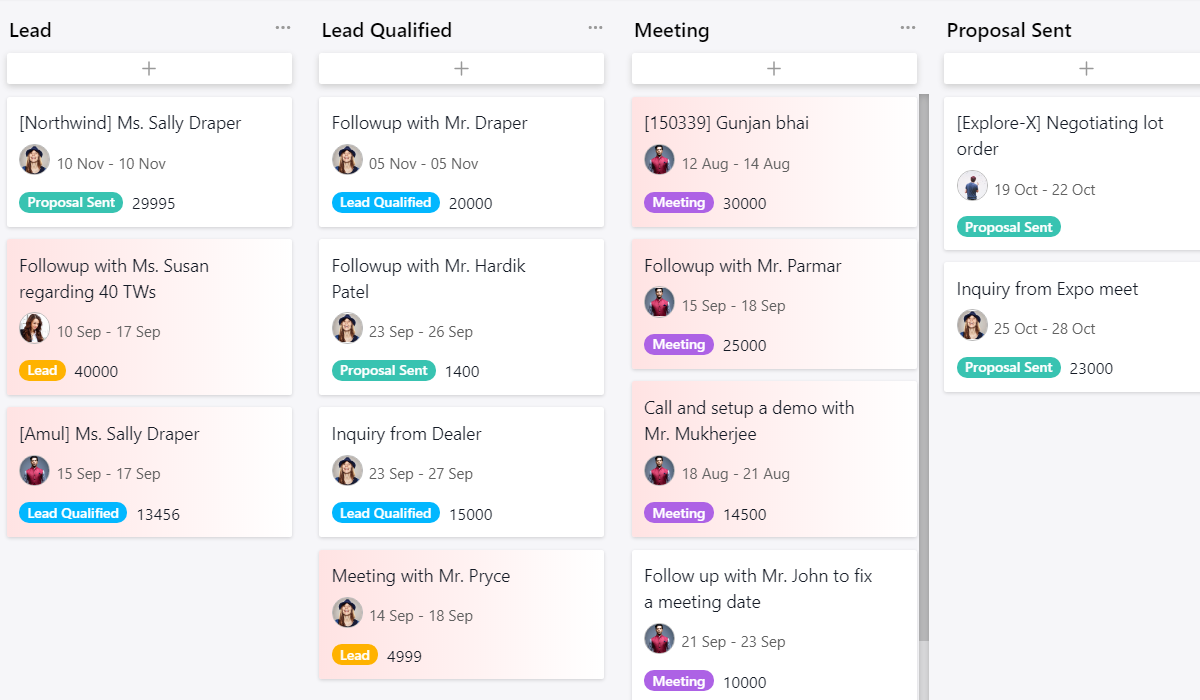
Task: Click Lead Qualified tag on Amul card
Action: 73,514
